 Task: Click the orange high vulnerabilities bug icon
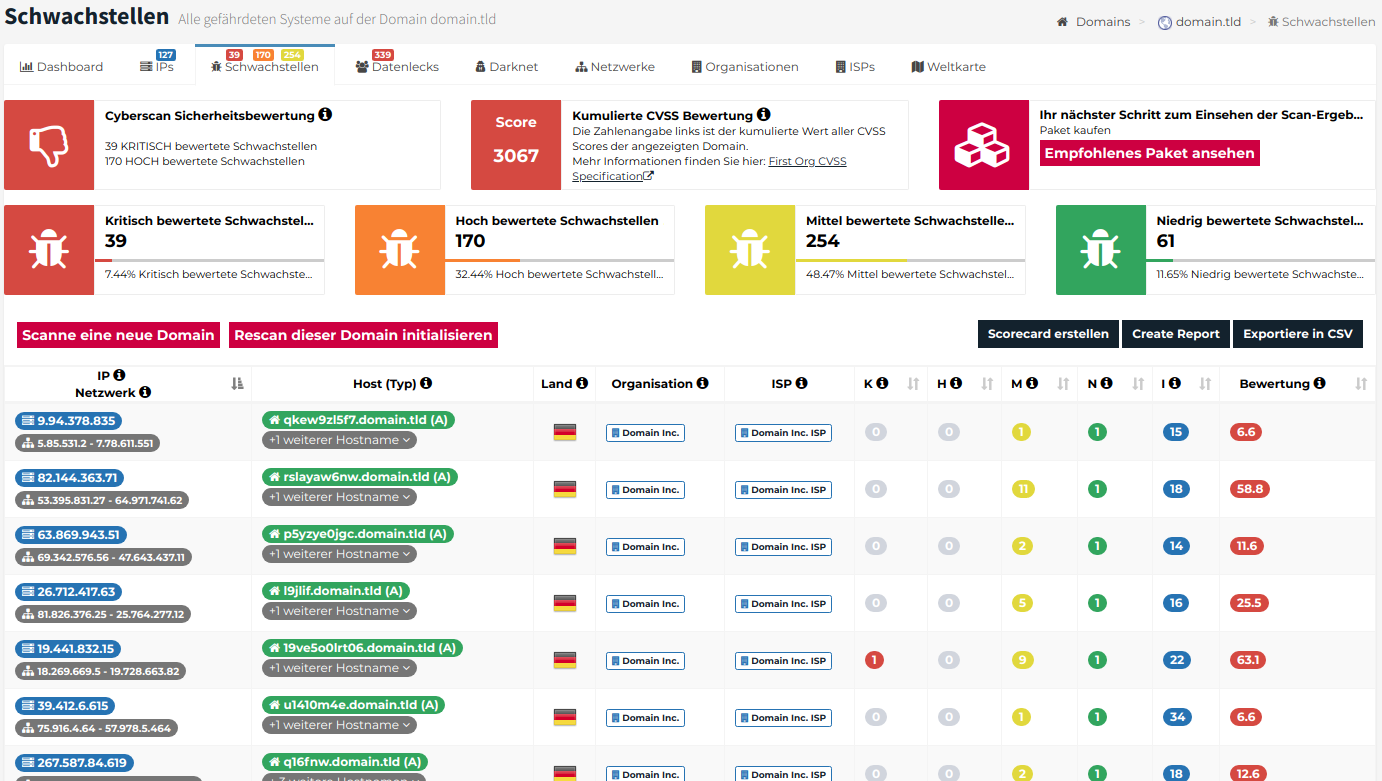pos(400,250)
